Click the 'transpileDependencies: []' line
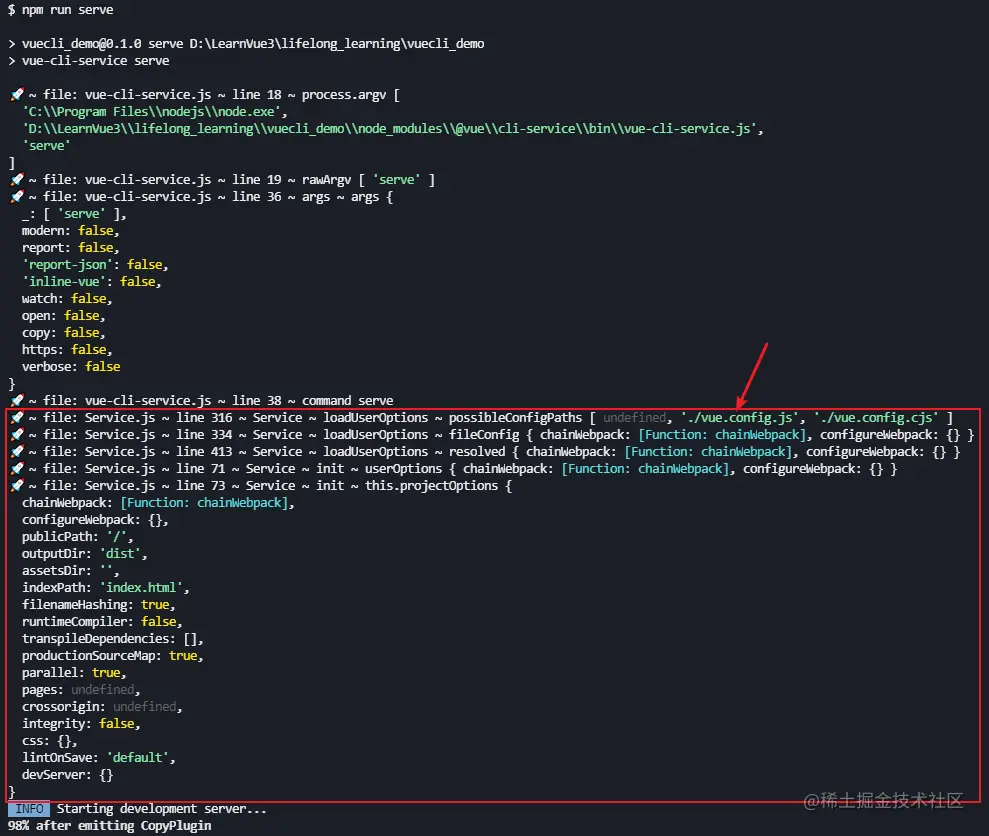The height and width of the screenshot is (836, 989). 113,639
